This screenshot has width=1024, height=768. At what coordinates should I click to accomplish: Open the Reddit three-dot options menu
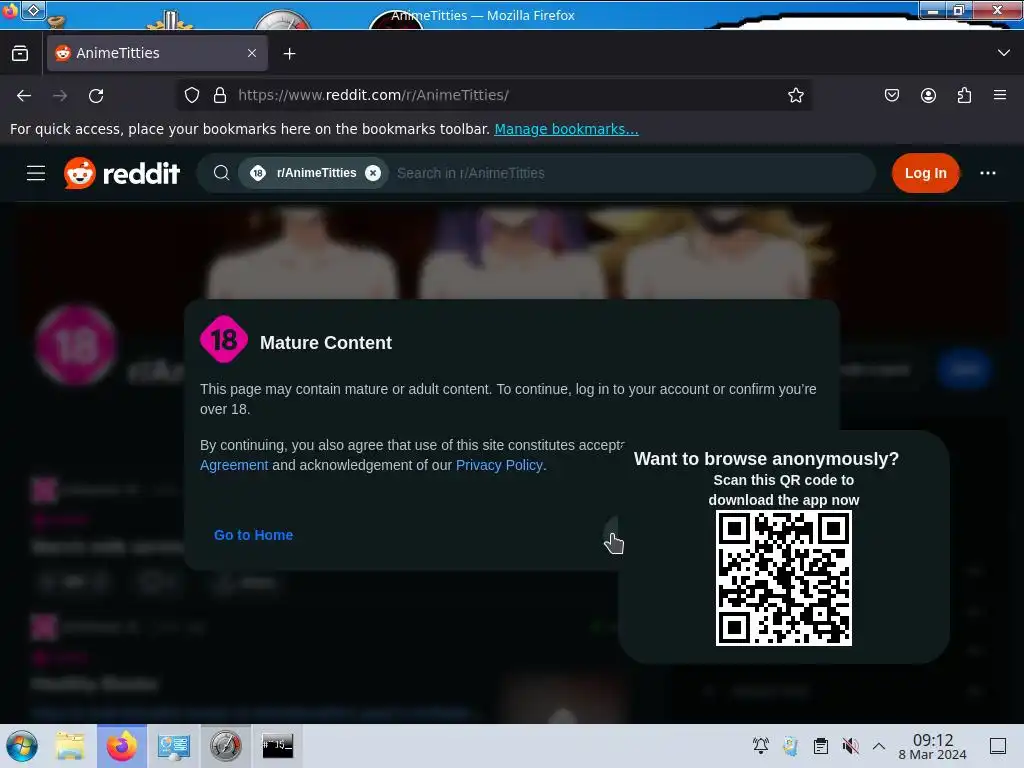[987, 173]
